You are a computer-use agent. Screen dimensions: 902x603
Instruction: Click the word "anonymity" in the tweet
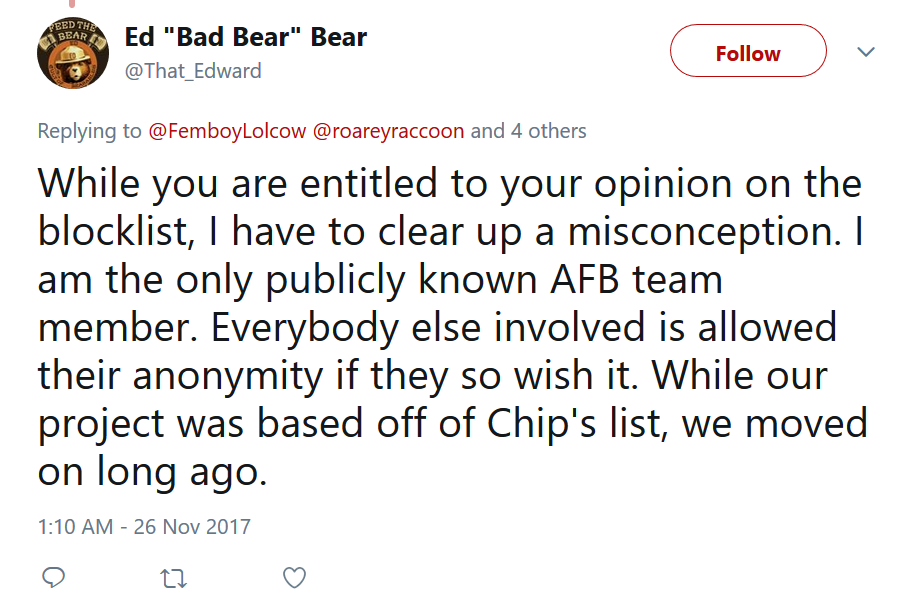point(228,377)
